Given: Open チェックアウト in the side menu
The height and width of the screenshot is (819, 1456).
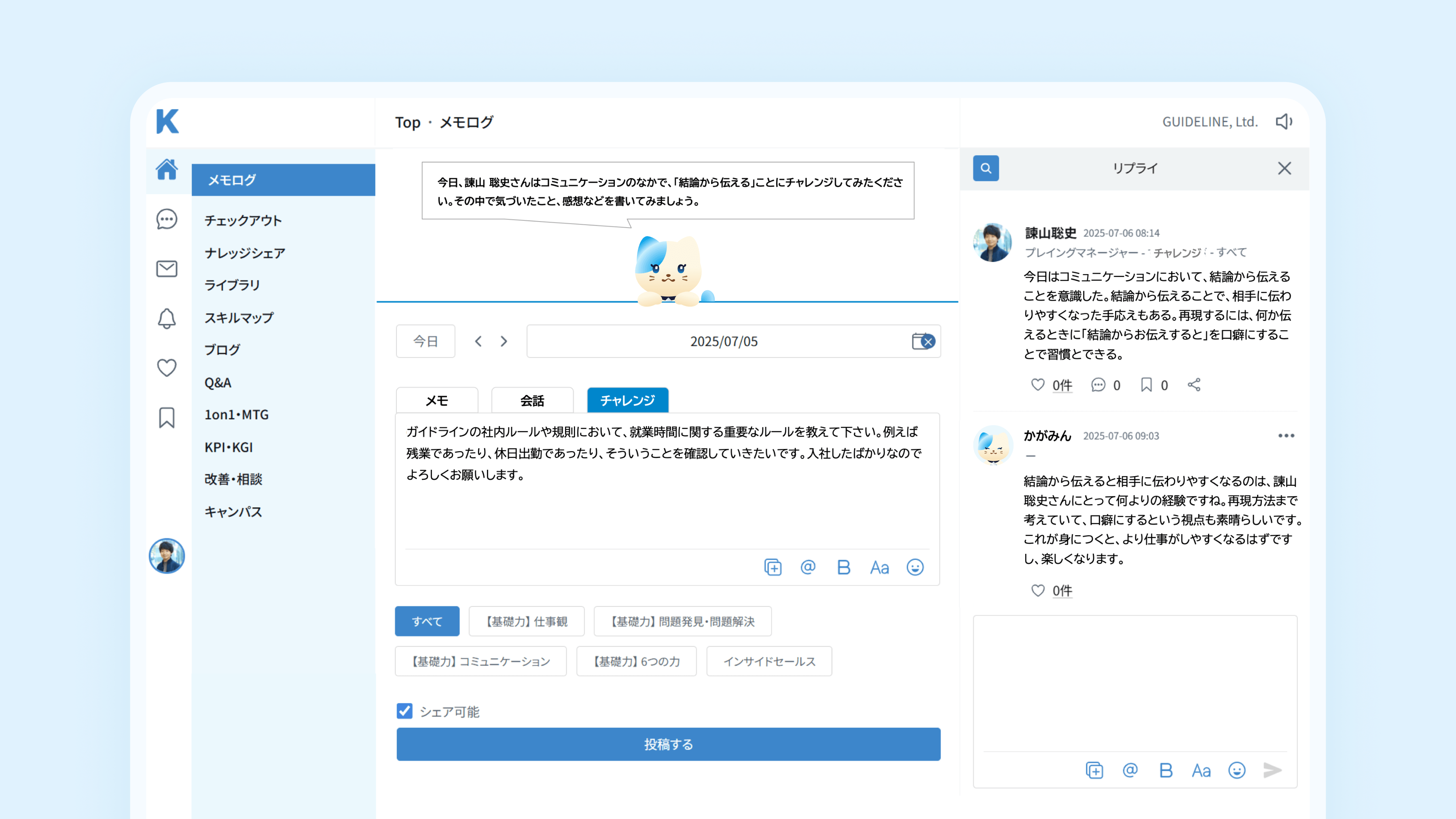Looking at the screenshot, I should click(243, 220).
